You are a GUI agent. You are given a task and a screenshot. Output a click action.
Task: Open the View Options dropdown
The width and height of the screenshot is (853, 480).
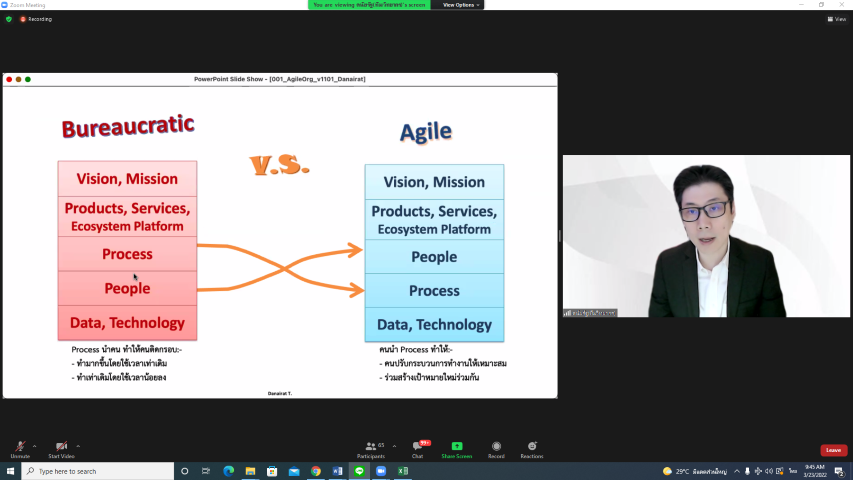(461, 5)
